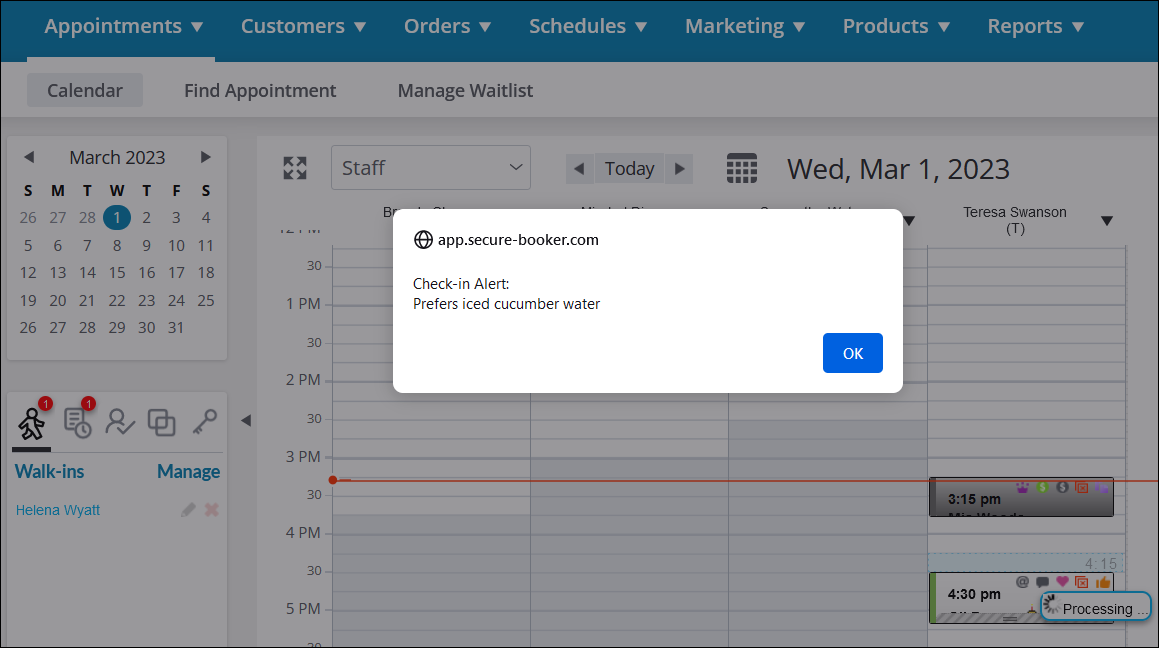Screen dimensions: 1159x648
Task: Open the Orders menu
Action: click(447, 27)
